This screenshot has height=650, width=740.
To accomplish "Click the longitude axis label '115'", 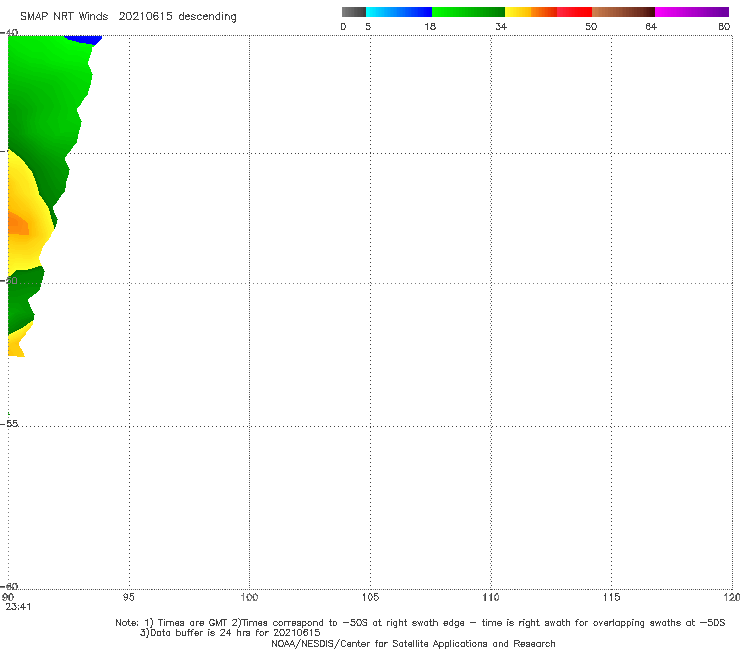I will coord(612,597).
